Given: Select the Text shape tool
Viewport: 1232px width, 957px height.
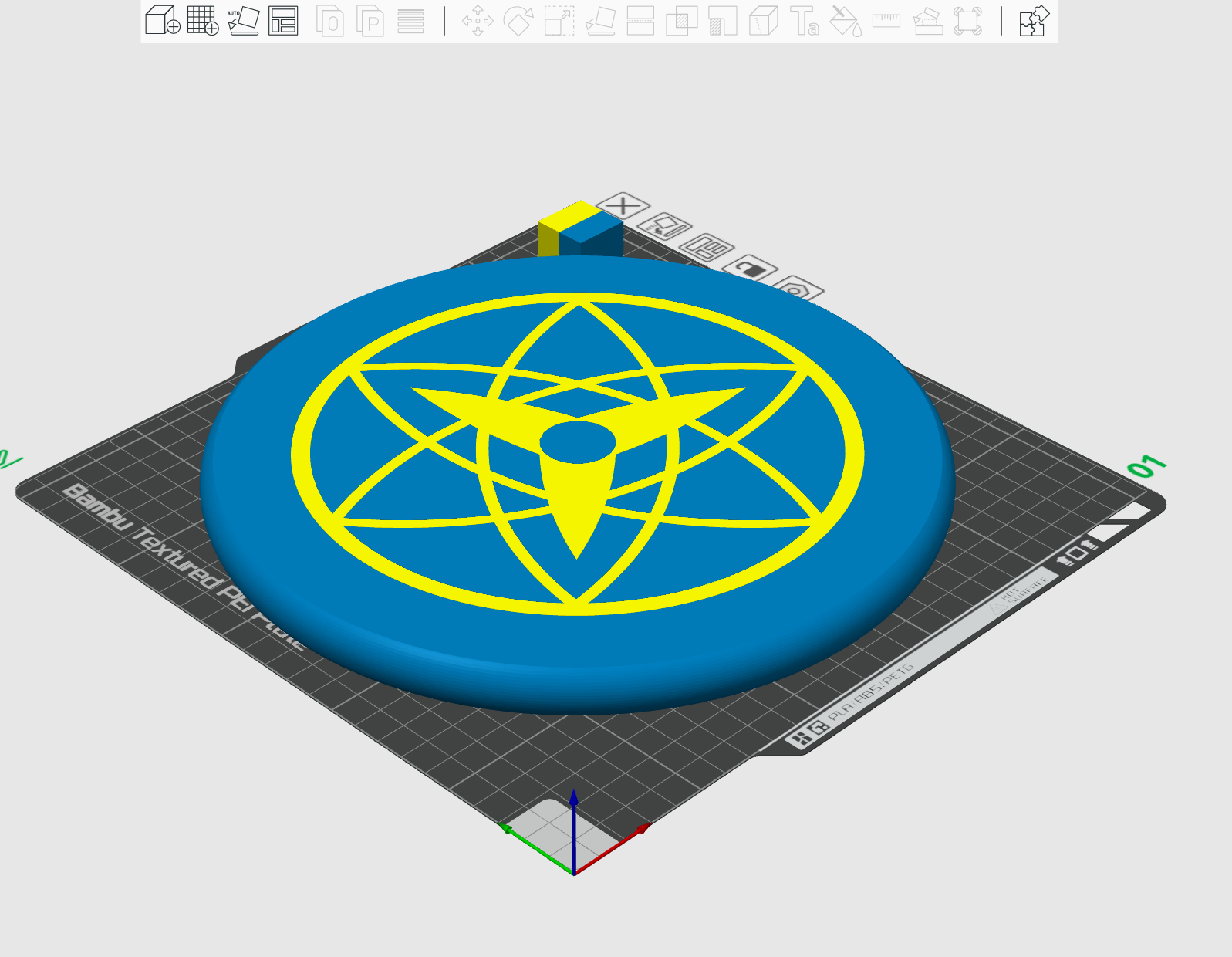Looking at the screenshot, I should 805,21.
